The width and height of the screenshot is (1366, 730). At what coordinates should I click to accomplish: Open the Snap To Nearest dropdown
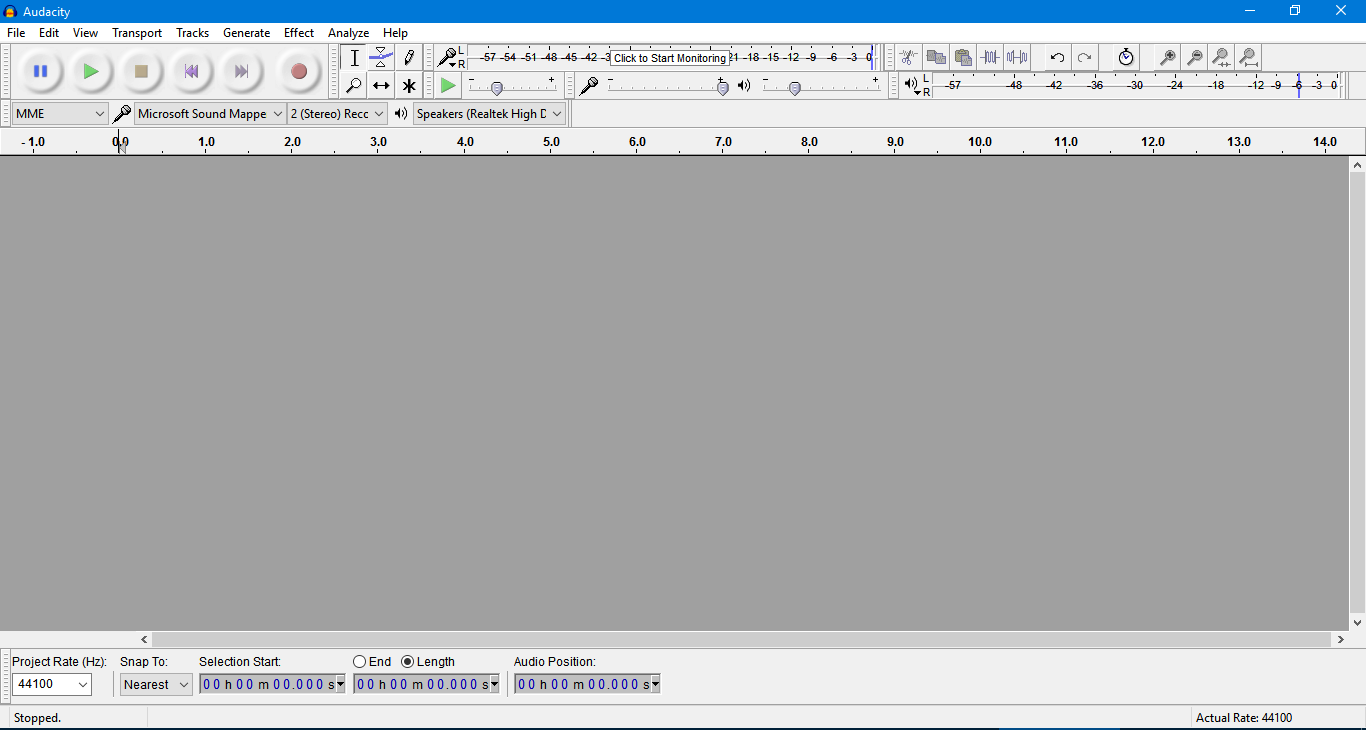click(156, 684)
